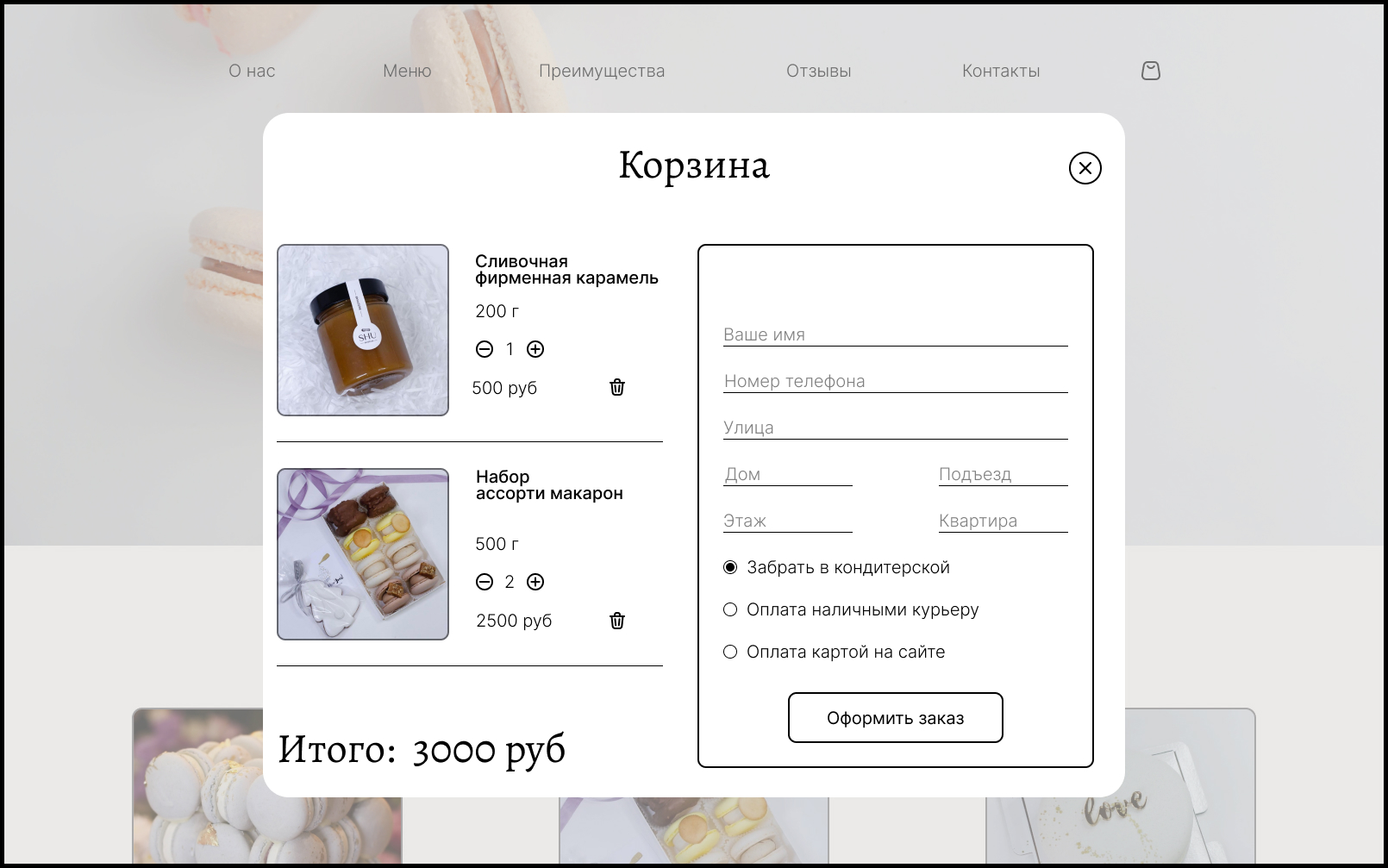This screenshot has width=1388, height=868.
Task: Open the macaron assortment box image
Action: pyautogui.click(x=363, y=554)
